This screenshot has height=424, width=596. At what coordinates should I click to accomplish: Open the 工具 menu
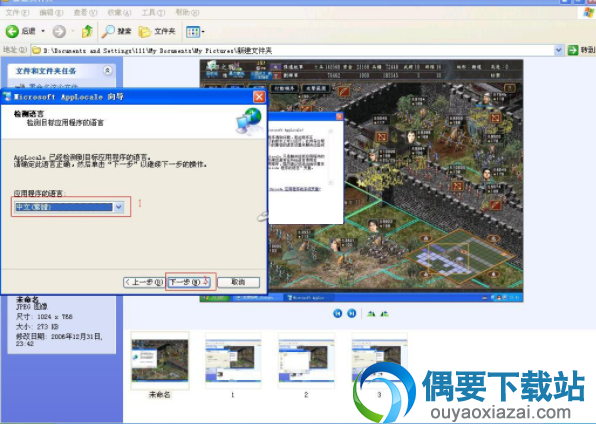154,13
